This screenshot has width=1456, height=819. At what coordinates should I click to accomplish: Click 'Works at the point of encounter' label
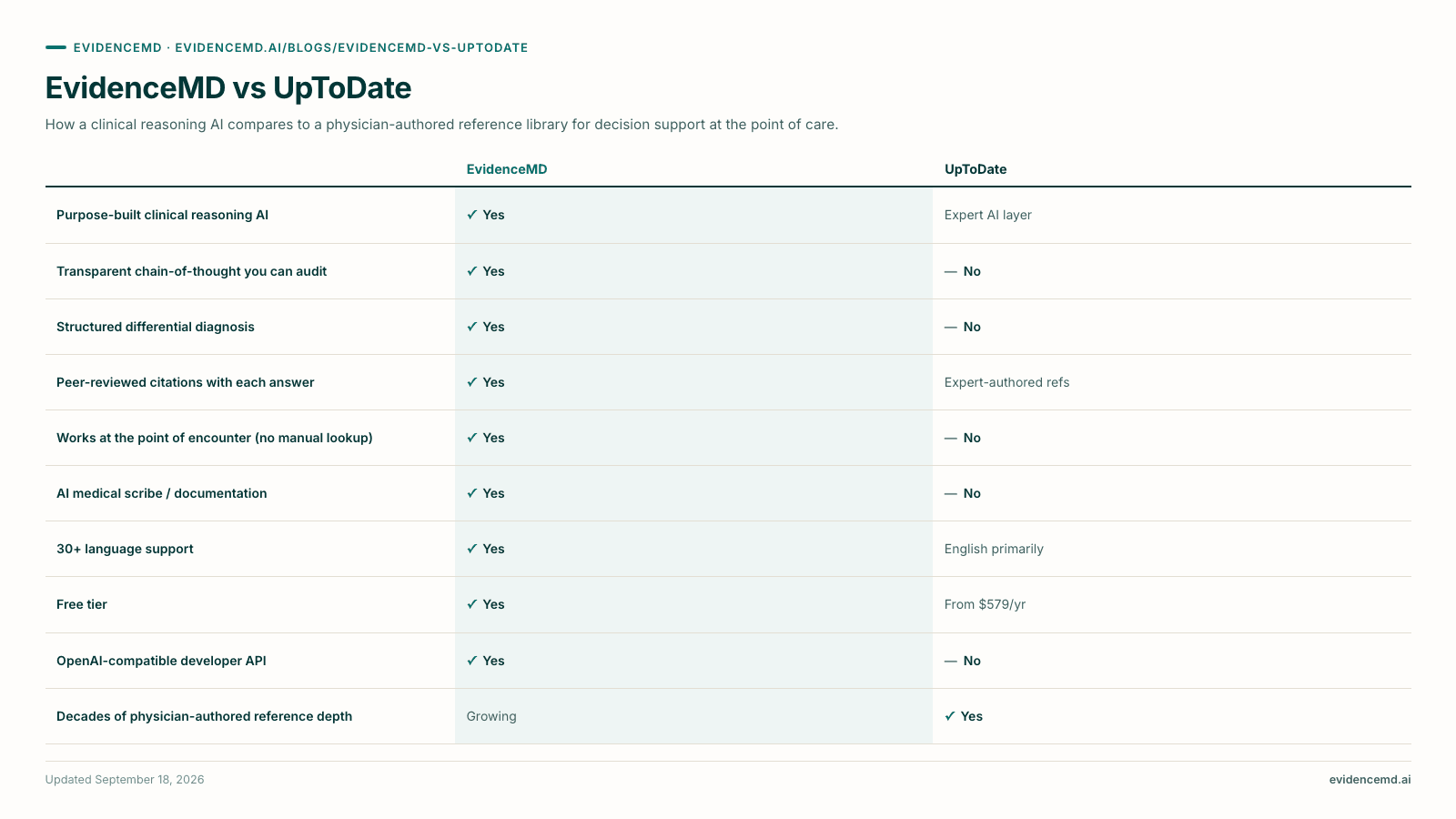pyautogui.click(x=215, y=438)
